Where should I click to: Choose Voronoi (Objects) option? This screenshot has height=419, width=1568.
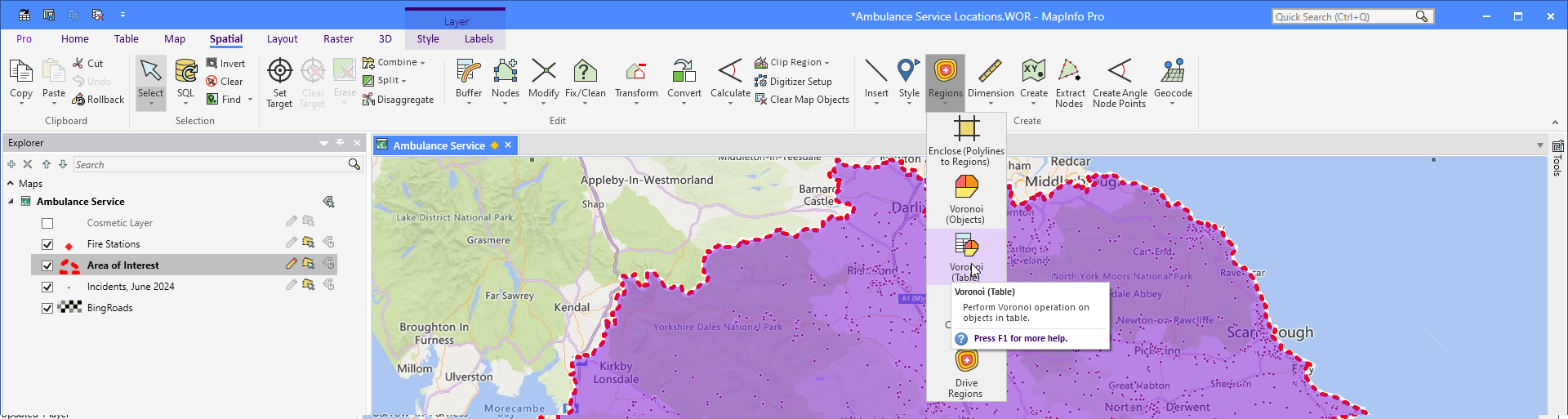[966, 199]
